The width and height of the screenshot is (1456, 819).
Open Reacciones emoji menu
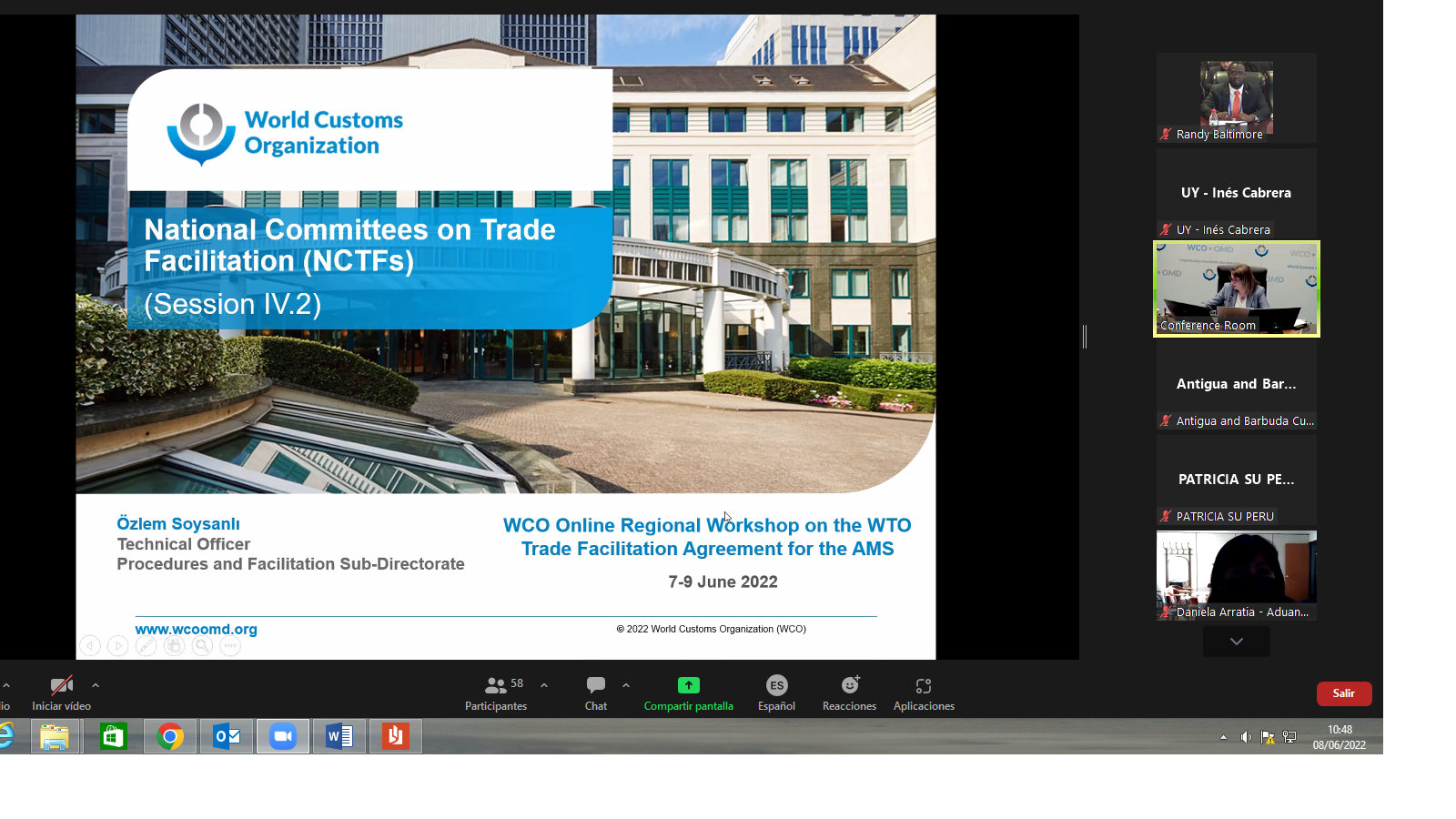(849, 693)
